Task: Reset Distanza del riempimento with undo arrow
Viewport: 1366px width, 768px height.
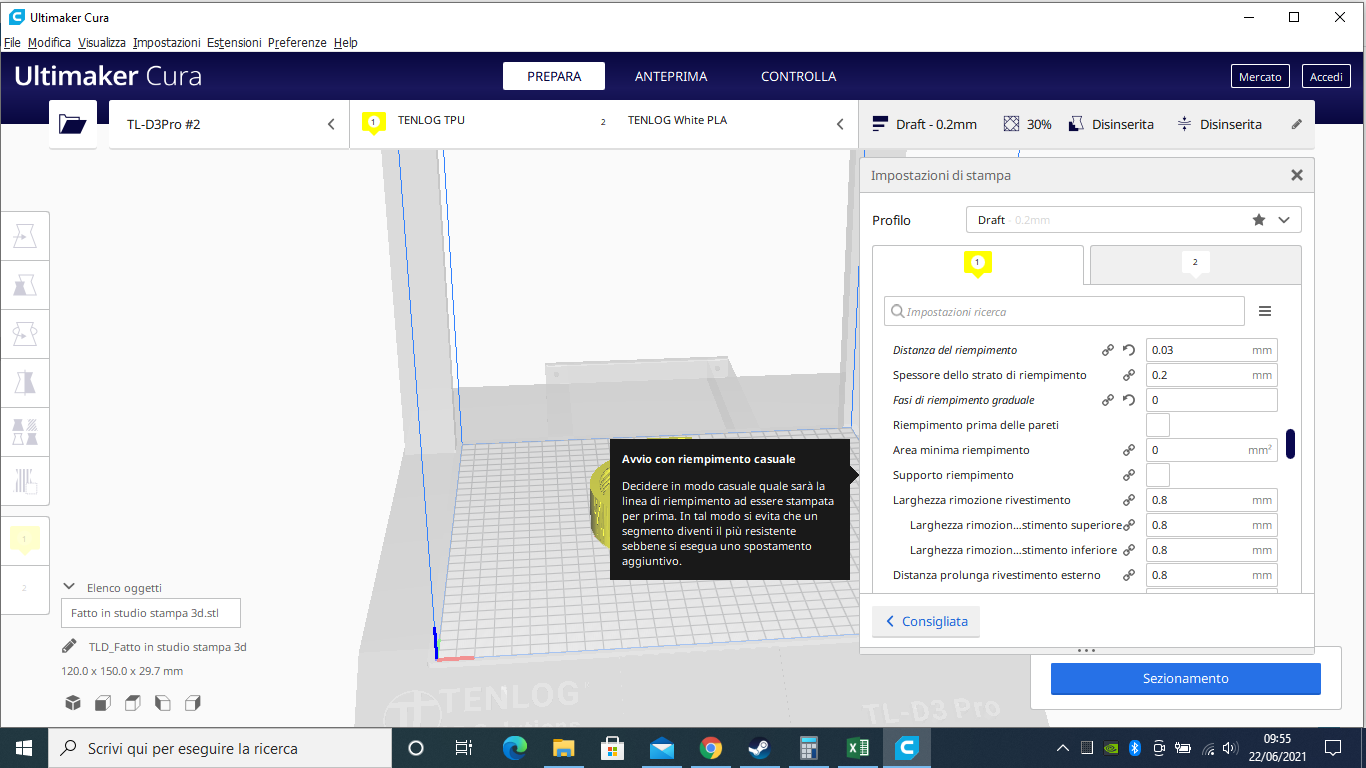Action: click(x=1129, y=350)
